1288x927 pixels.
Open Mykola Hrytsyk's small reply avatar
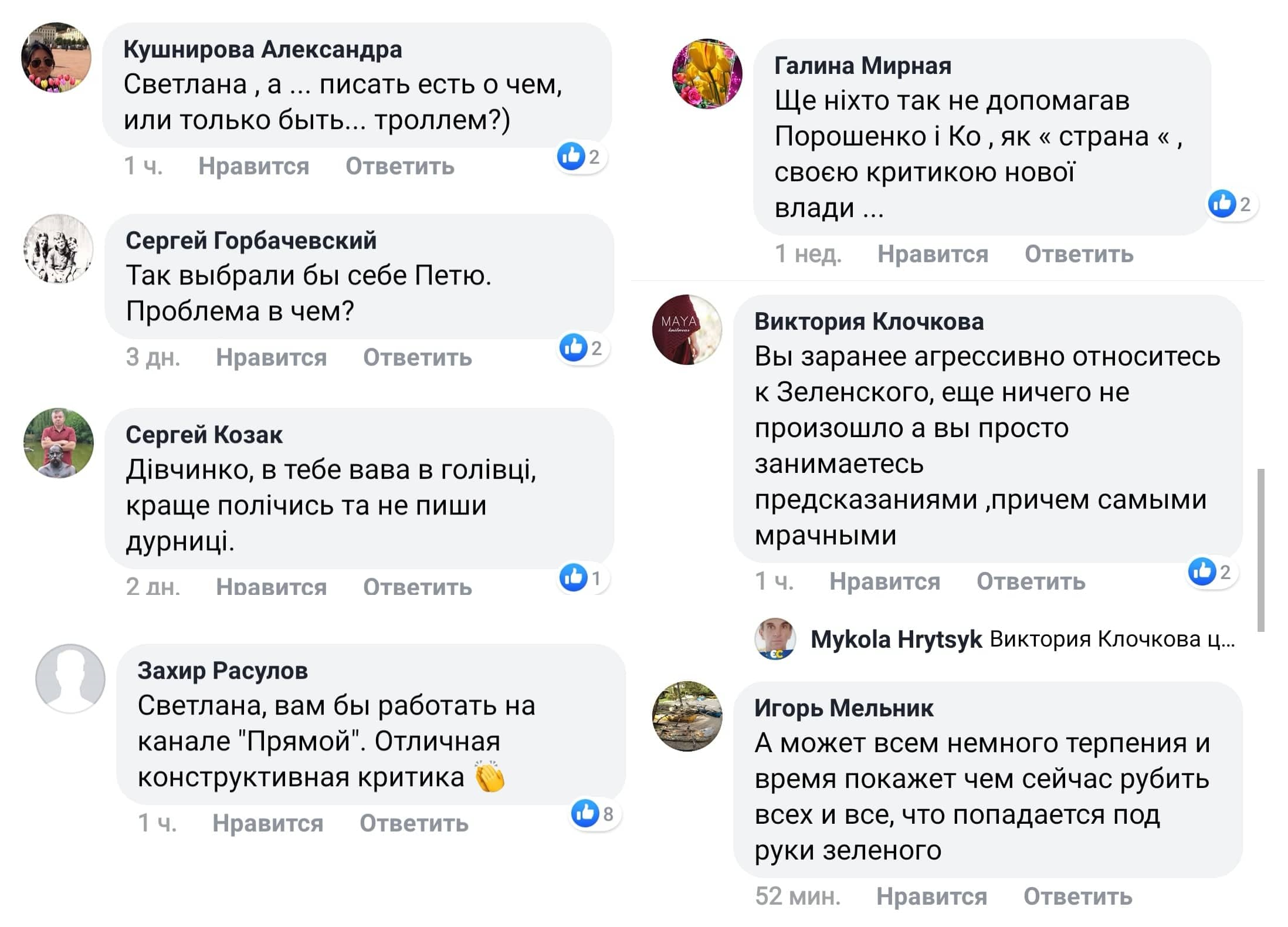775,639
